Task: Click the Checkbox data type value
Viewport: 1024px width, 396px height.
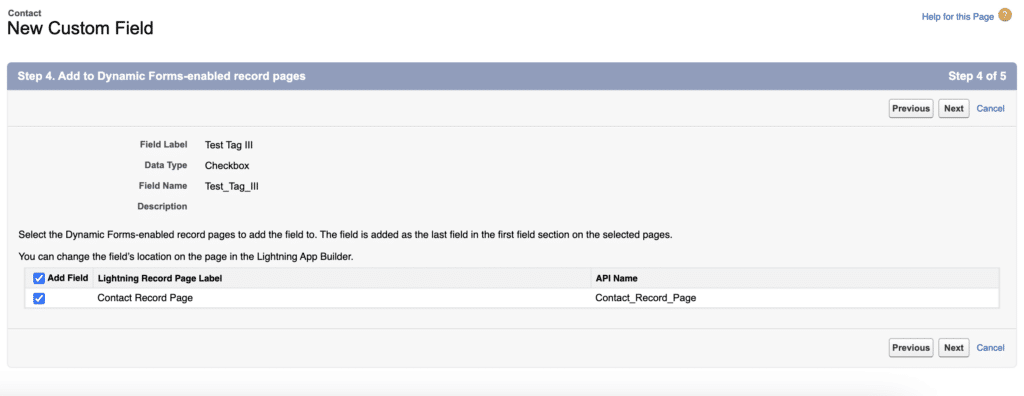Action: 227,165
